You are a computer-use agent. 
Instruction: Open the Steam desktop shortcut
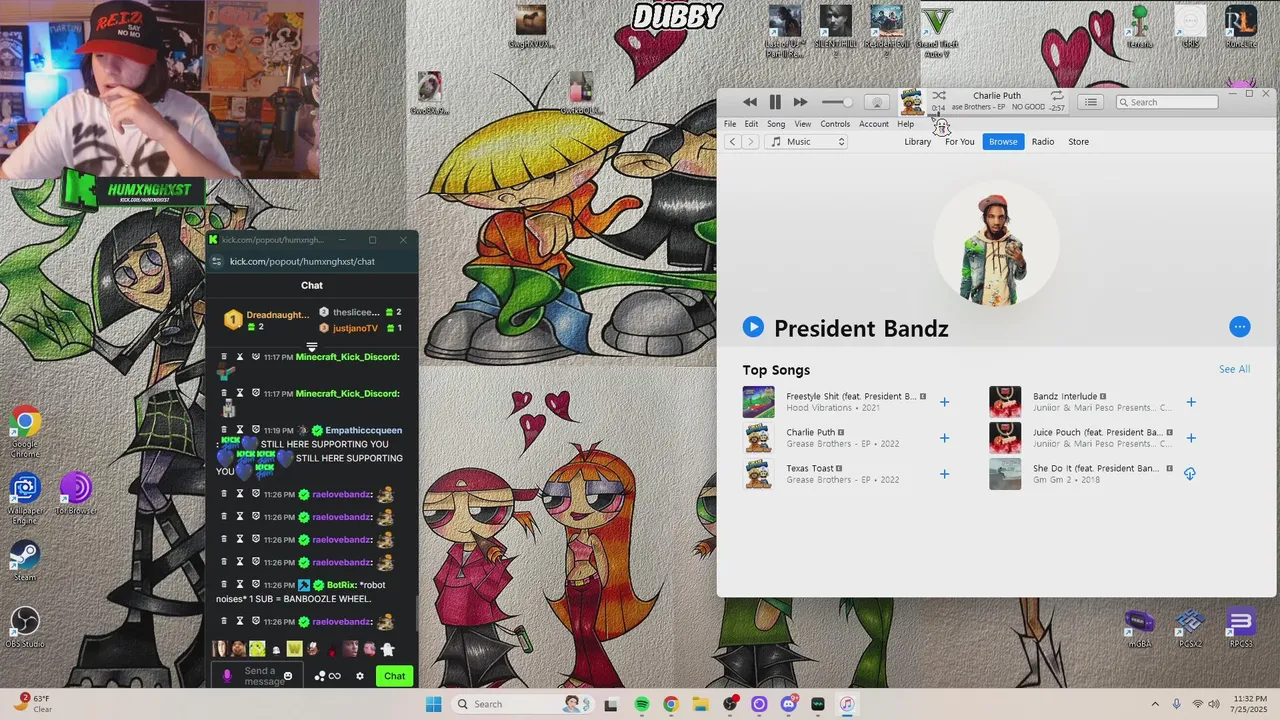point(24,561)
